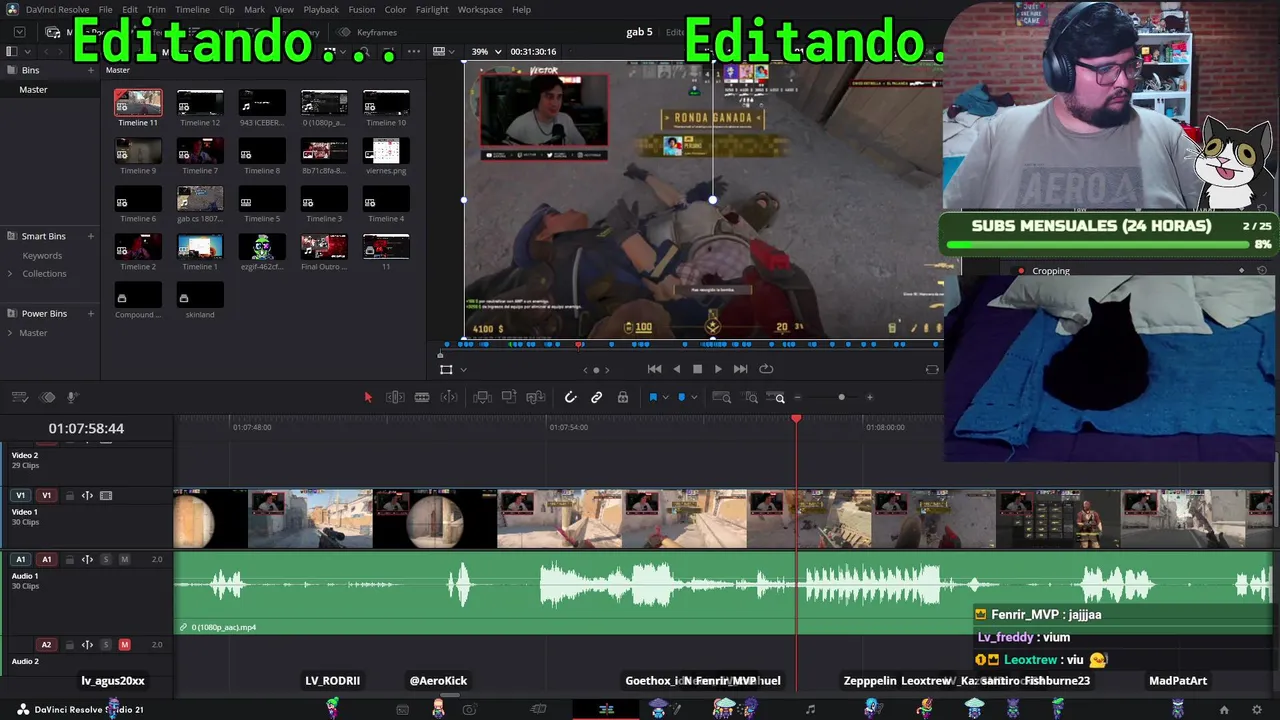1280x720 pixels.
Task: Toggle Linked Selection chain icon
Action: tap(596, 397)
